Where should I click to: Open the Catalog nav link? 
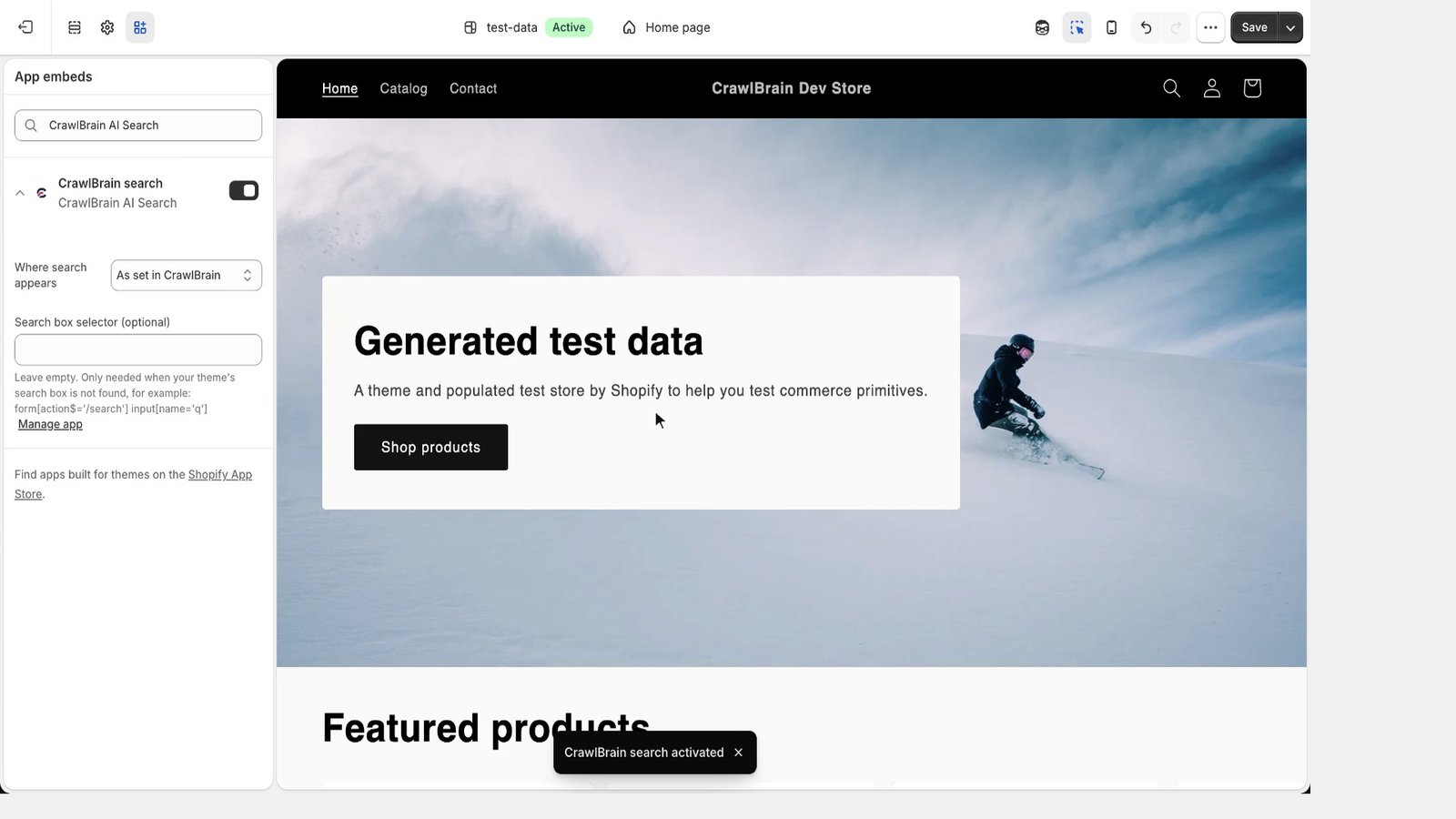tap(403, 88)
